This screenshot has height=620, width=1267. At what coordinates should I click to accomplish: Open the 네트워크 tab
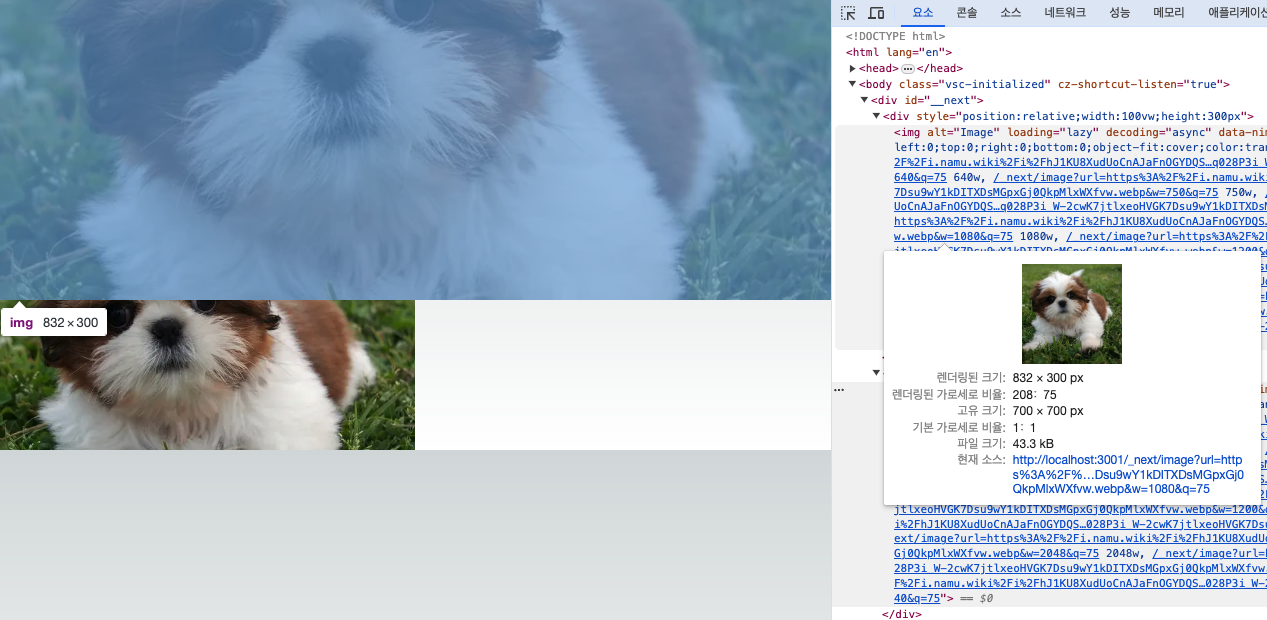click(x=1065, y=13)
